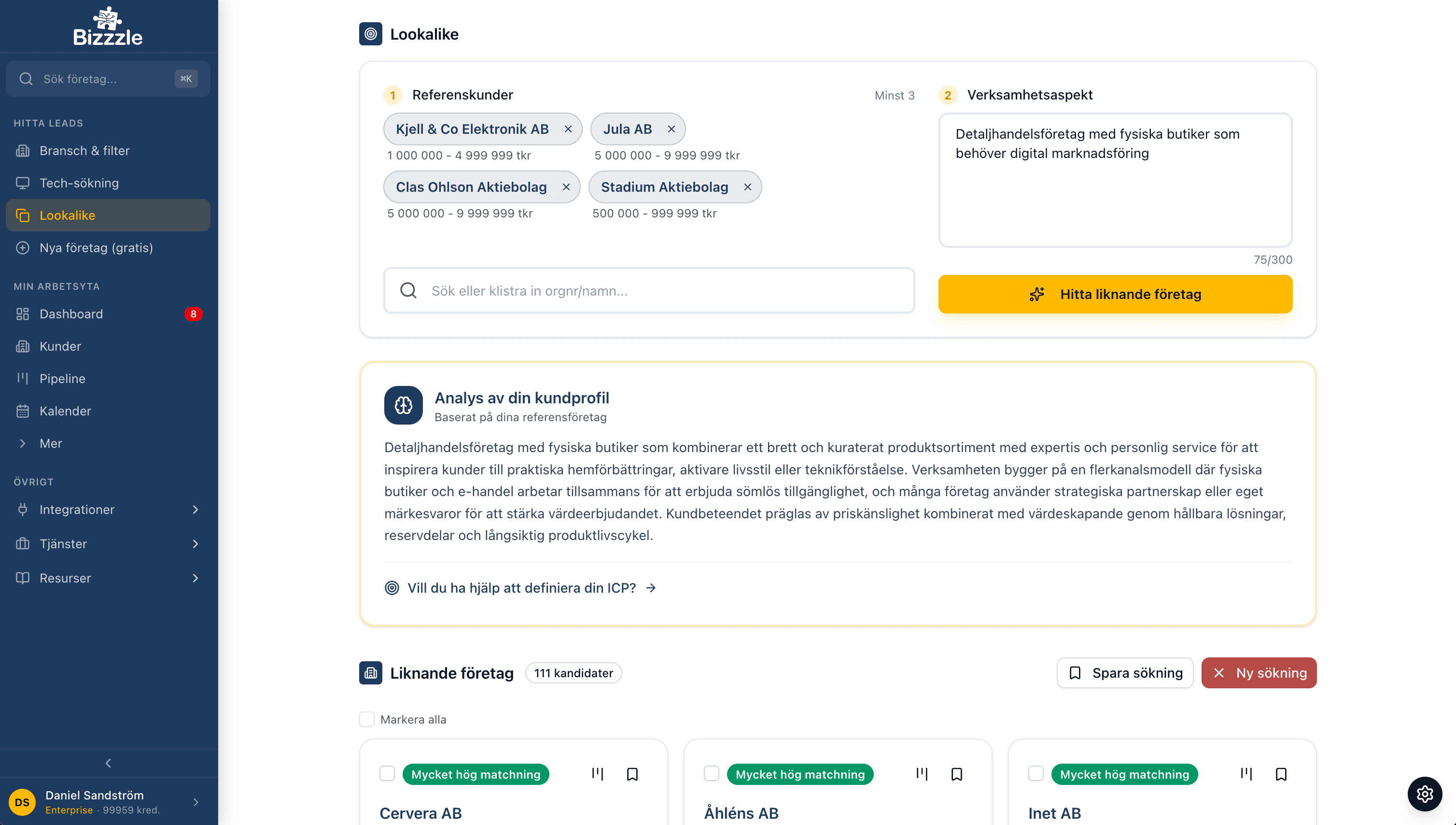The width and height of the screenshot is (1456, 825).
Task: Check the Inet AB card checkbox
Action: point(1036,774)
